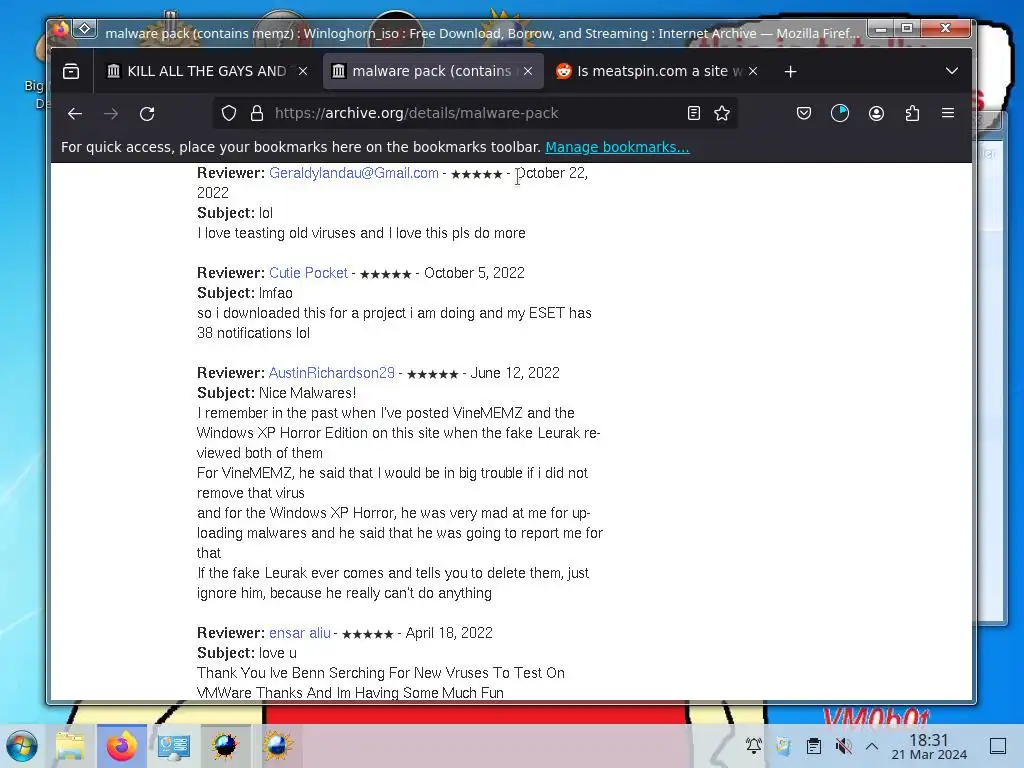Screen dimensions: 1024x768
Task: Open the Save to Pocket icon
Action: pos(804,114)
